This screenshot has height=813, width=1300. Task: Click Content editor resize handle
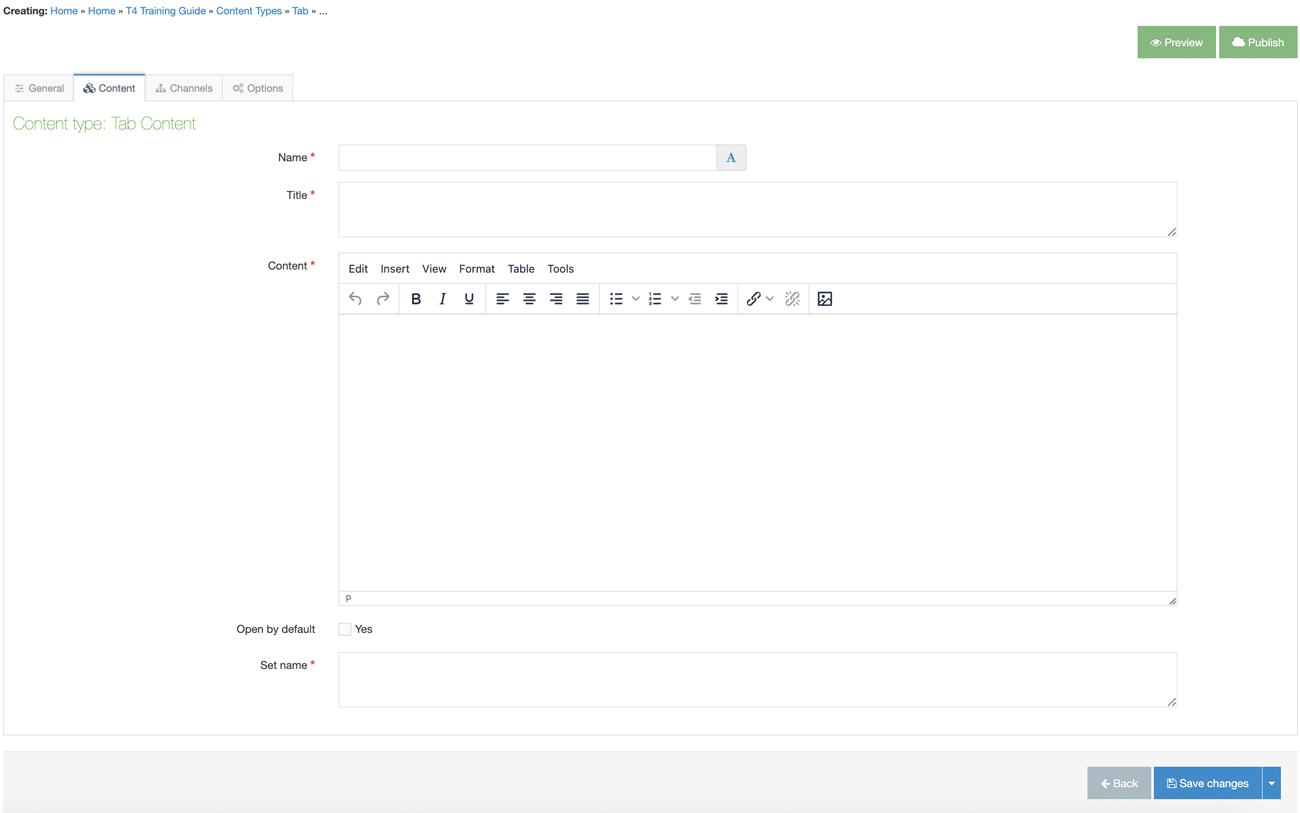tap(1172, 600)
